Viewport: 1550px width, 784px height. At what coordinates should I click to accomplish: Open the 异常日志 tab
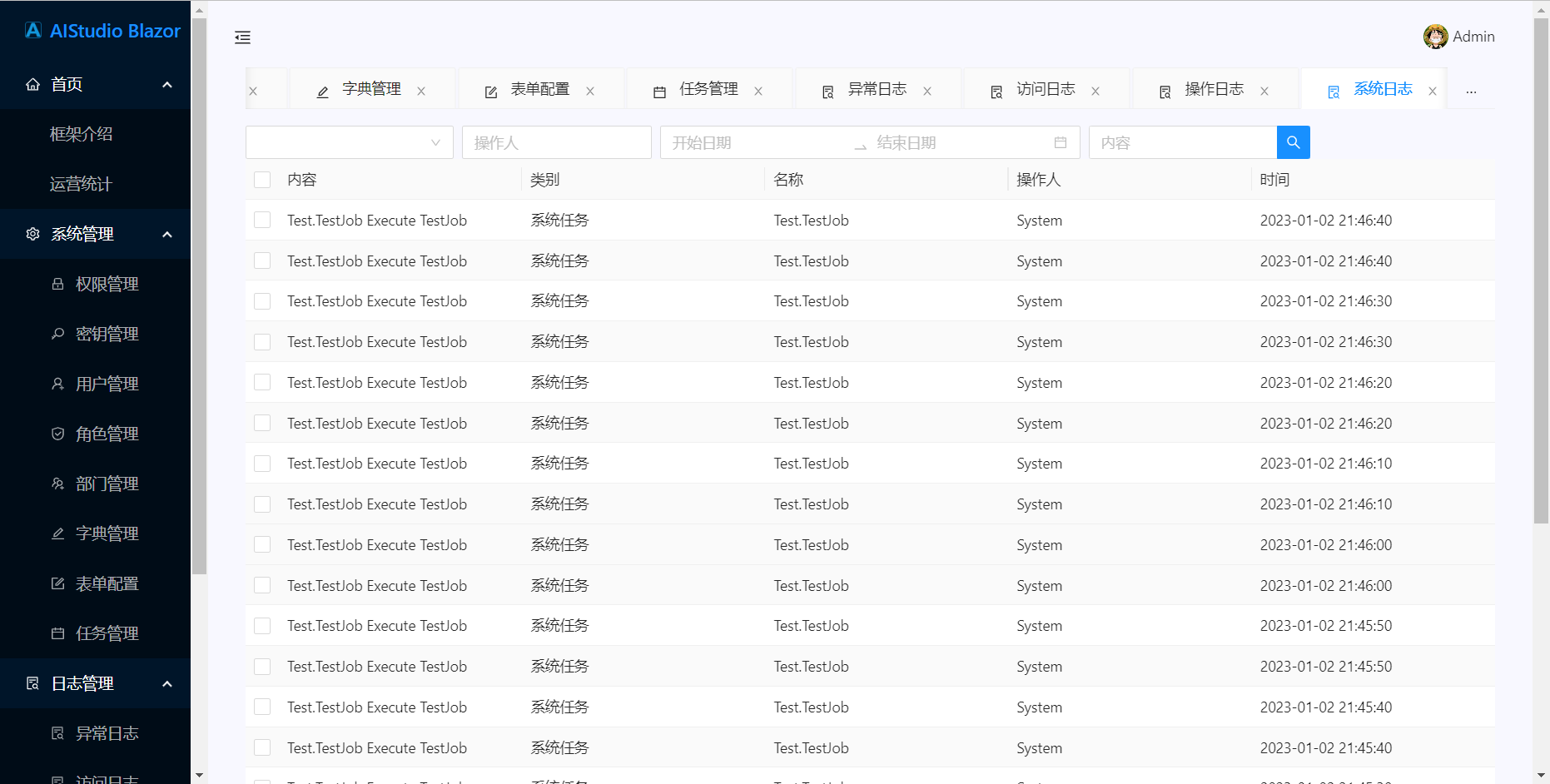(x=876, y=89)
